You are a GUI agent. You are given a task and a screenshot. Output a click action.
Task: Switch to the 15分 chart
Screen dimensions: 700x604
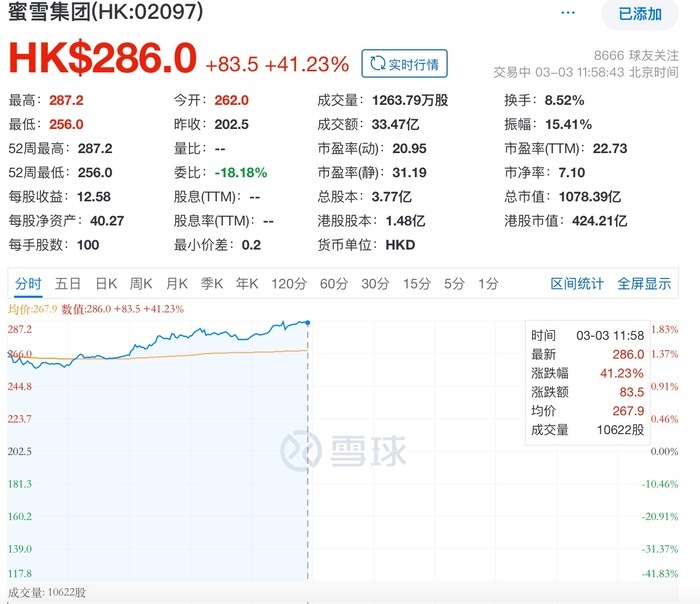[417, 283]
